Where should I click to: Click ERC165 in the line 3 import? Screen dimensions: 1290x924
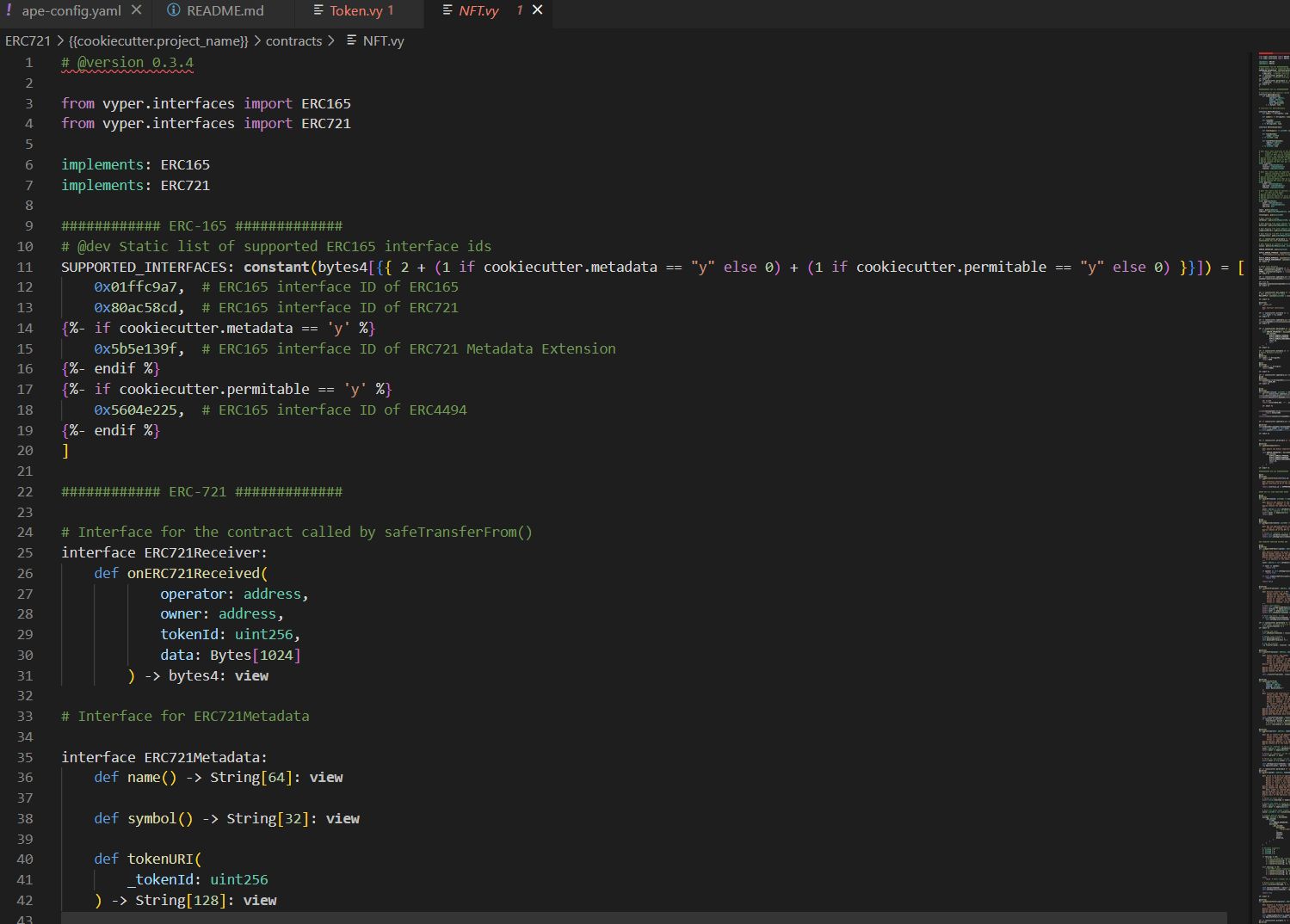click(x=326, y=103)
